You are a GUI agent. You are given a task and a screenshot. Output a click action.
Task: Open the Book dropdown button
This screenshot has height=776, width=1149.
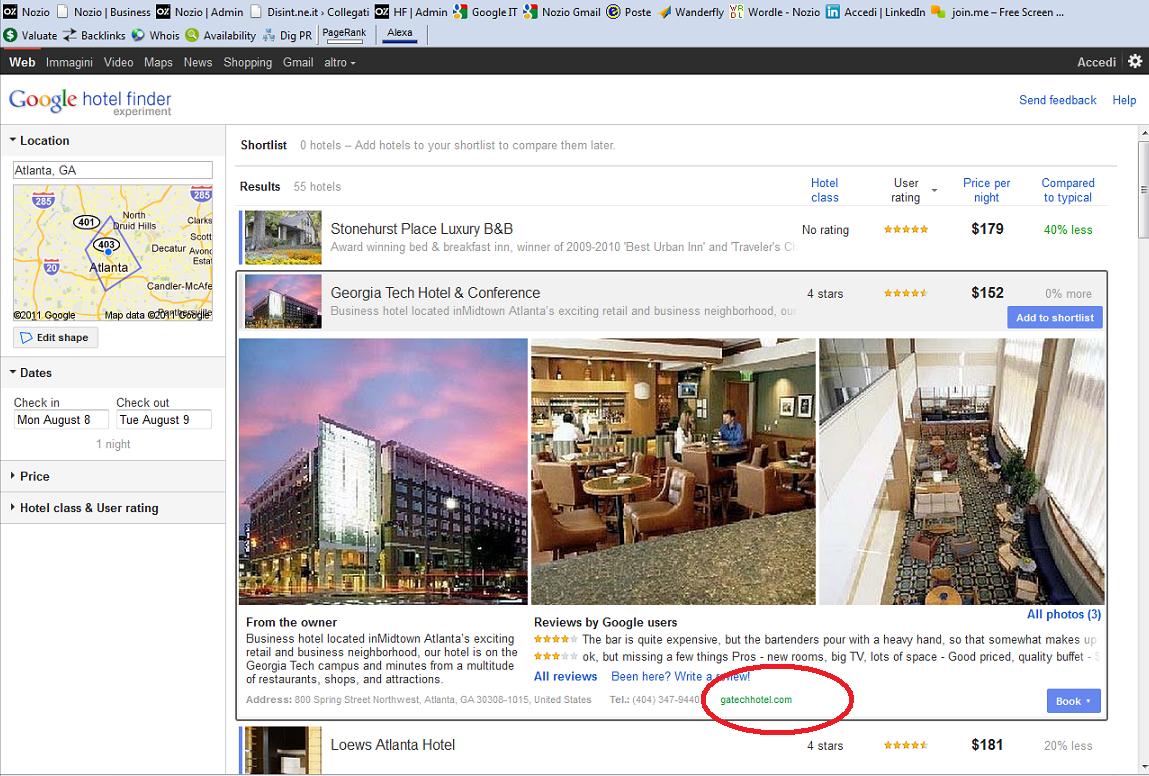[x=1074, y=701]
